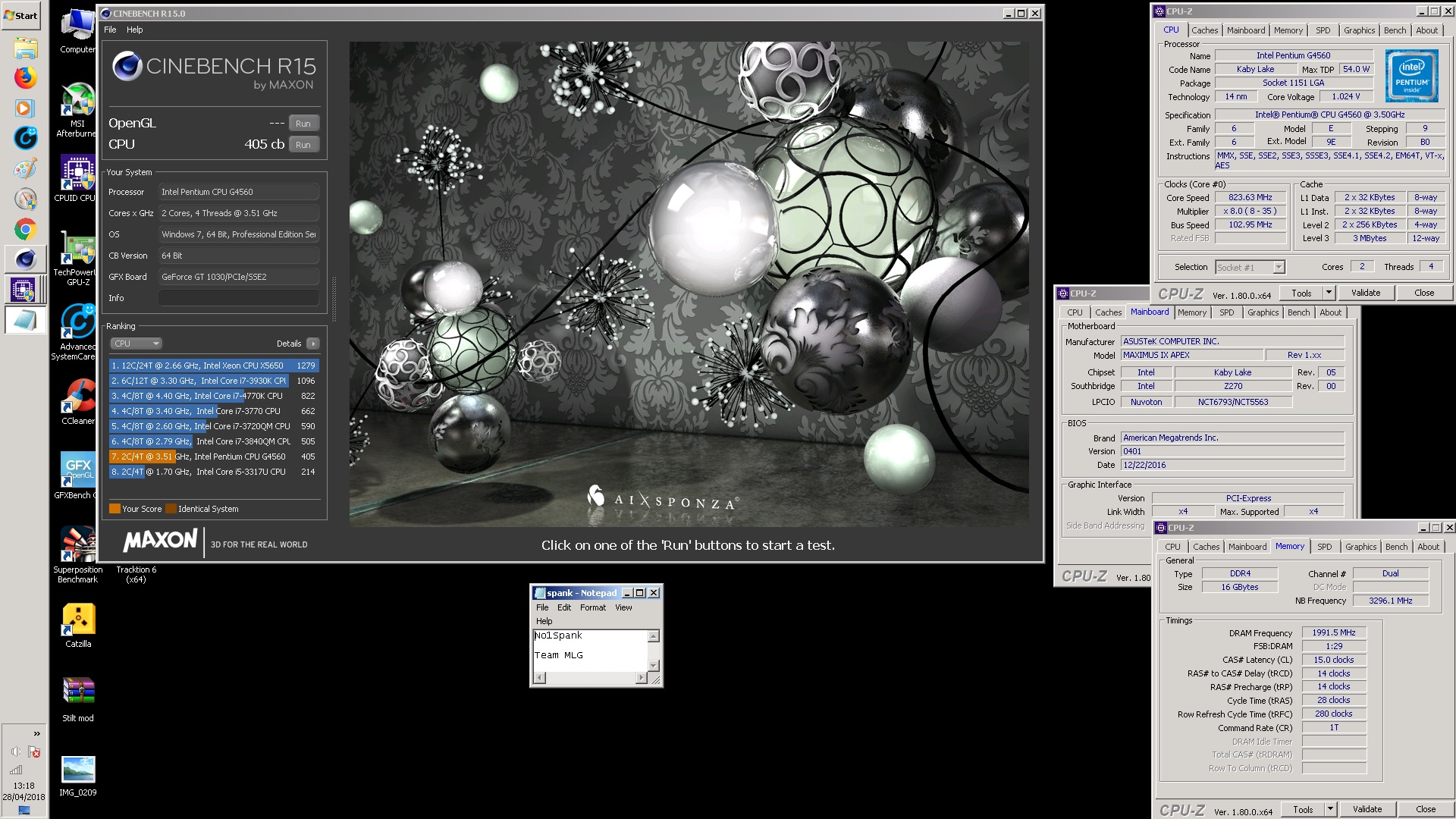Click Firefox icon in taskbar
The image size is (1456, 819).
25,77
